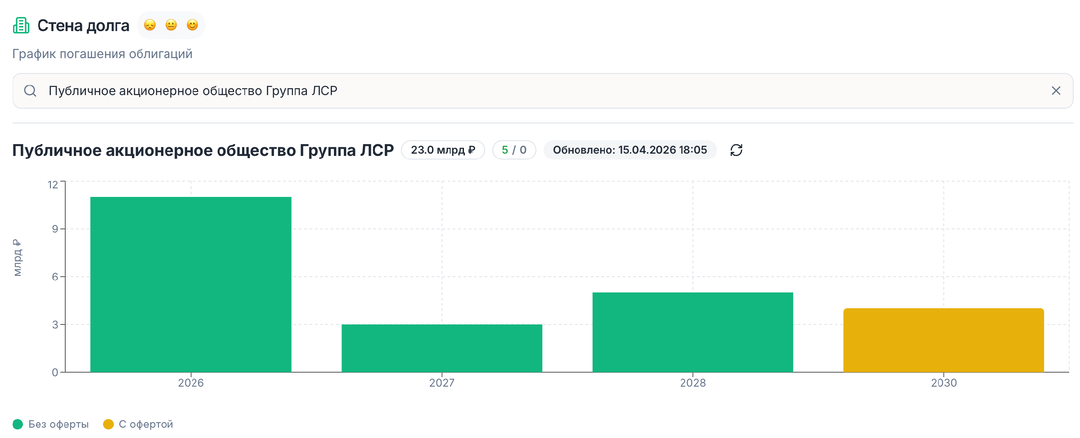Click the 9 y-axis label
Image resolution: width=1080 pixels, height=438 pixels.
coord(55,229)
